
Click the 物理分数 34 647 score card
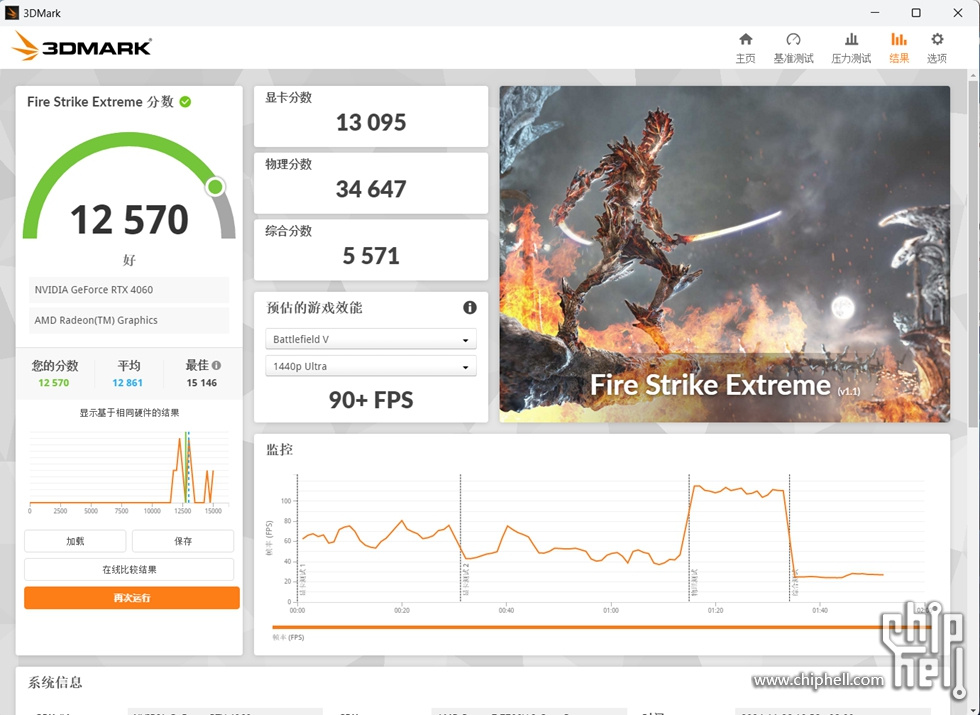(371, 183)
